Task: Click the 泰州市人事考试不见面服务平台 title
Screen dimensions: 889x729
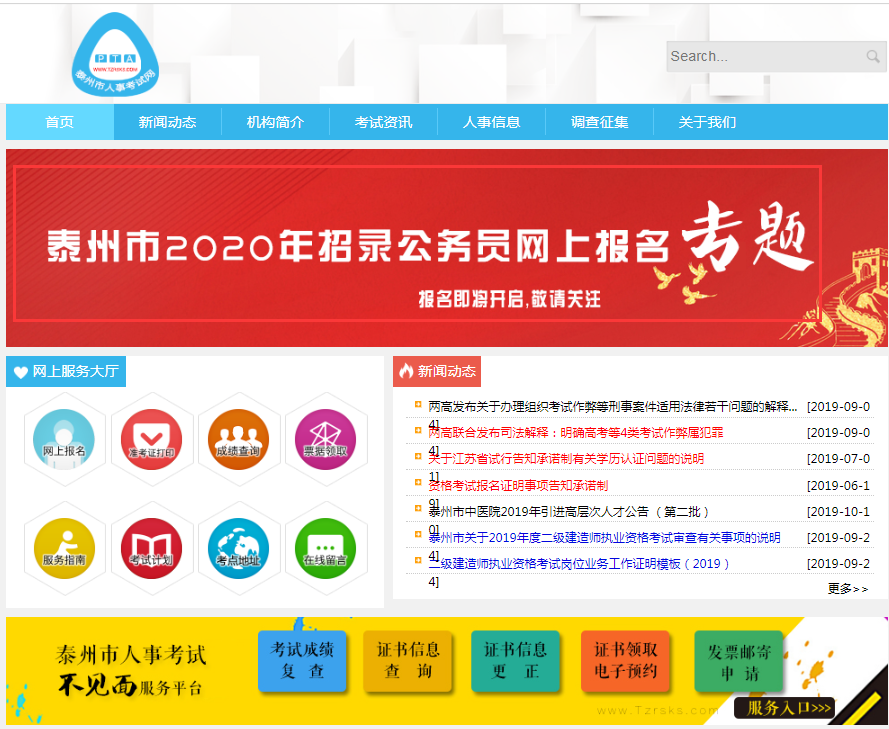Action: pos(130,670)
